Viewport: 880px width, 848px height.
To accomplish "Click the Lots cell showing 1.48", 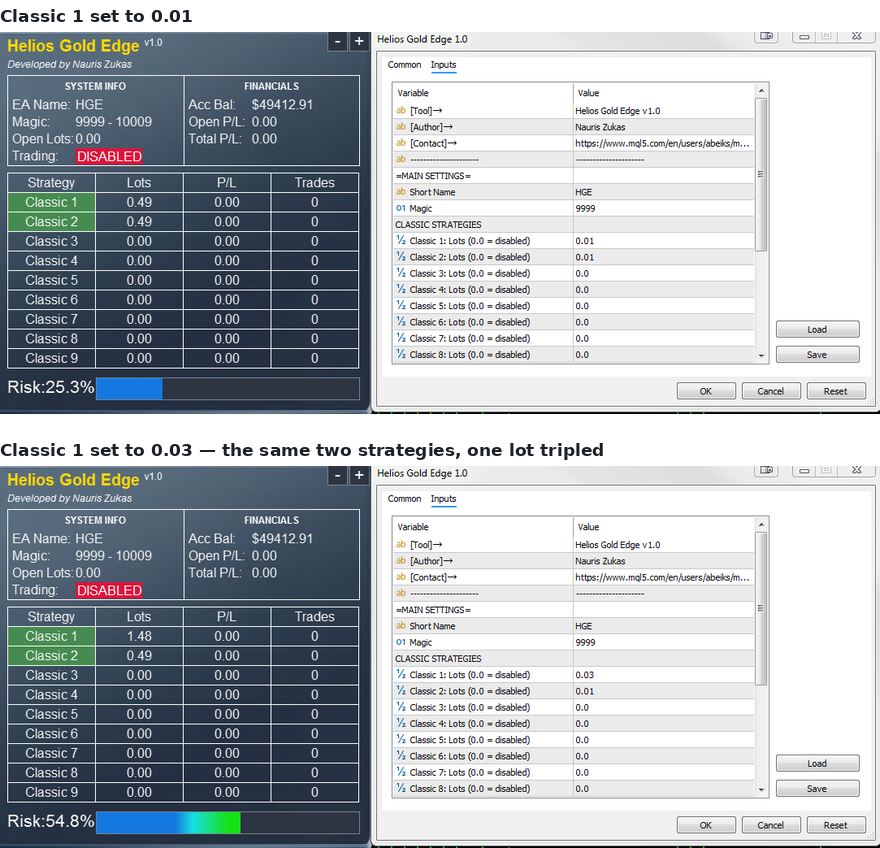I will click(x=139, y=636).
